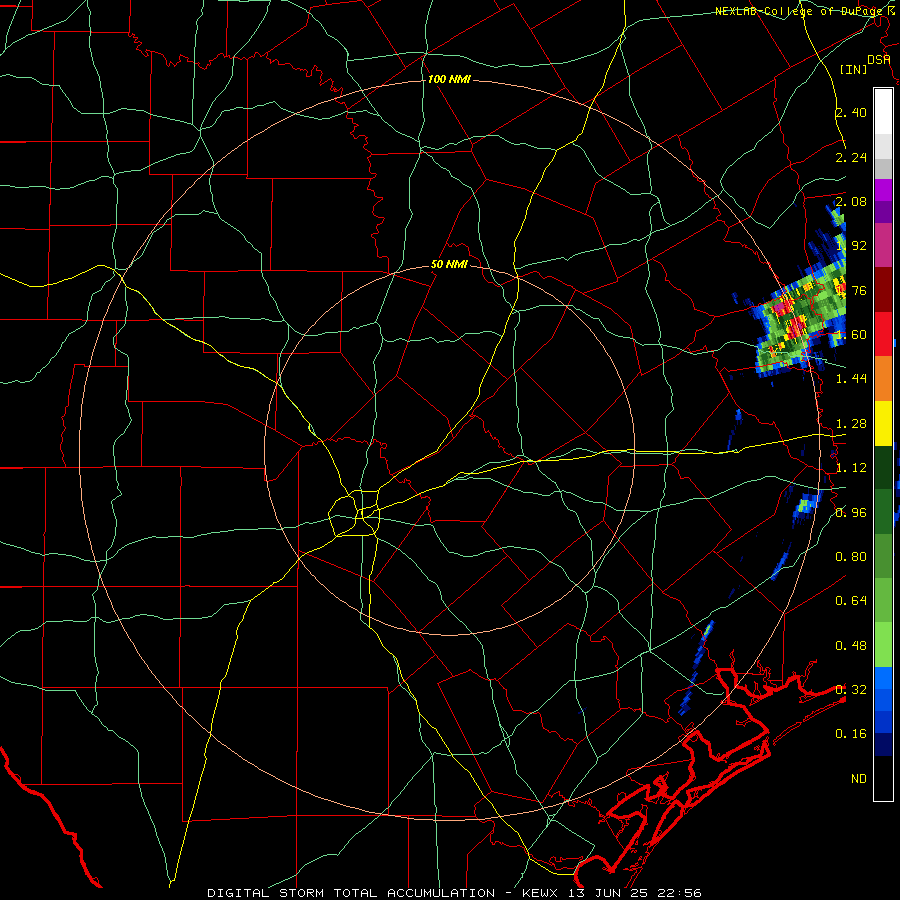The image size is (900, 900).
Task: Click the 50 NMI range ring label
Action: pyautogui.click(x=449, y=265)
